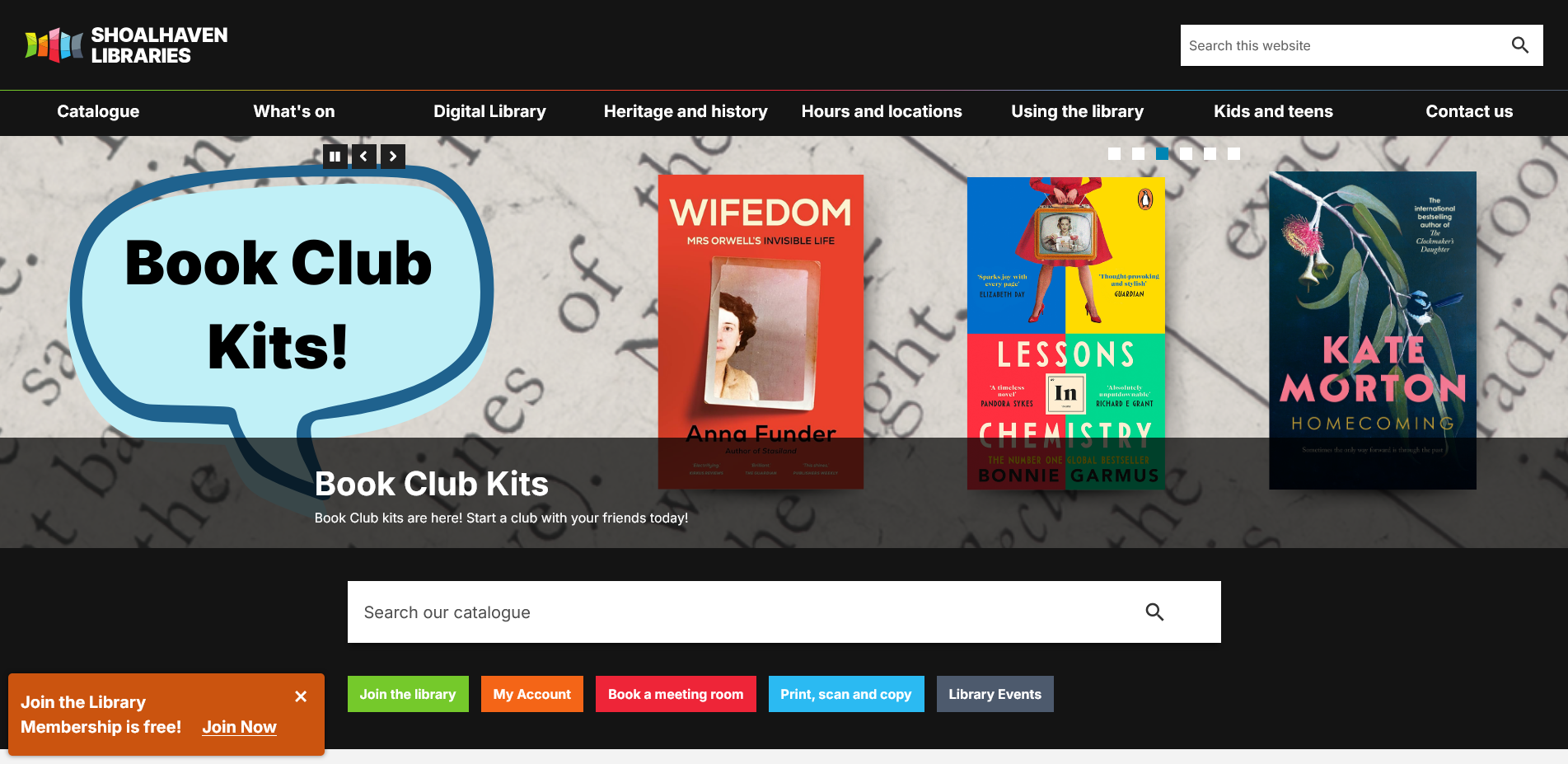Select the last carousel slide indicator
Screen dimensions: 1568x764
pos(1233,153)
